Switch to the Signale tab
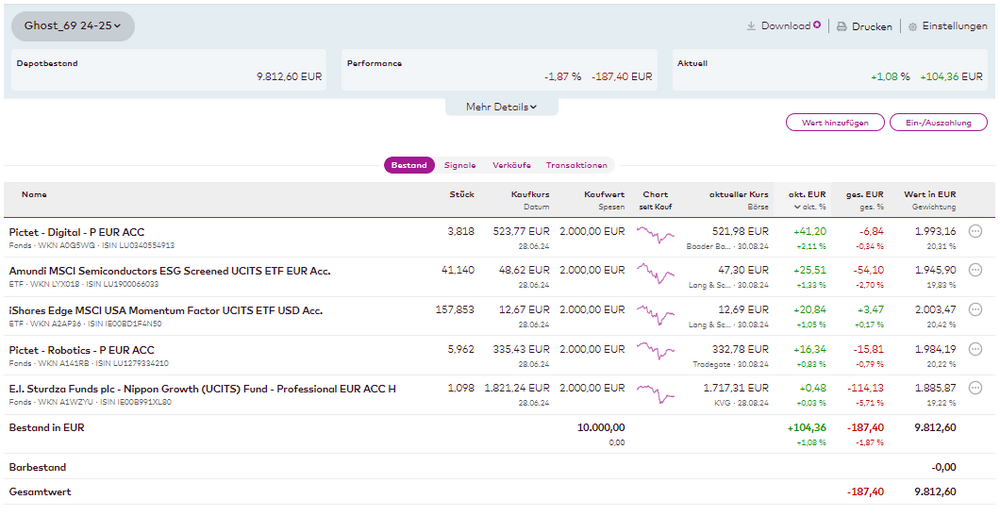 pos(460,165)
